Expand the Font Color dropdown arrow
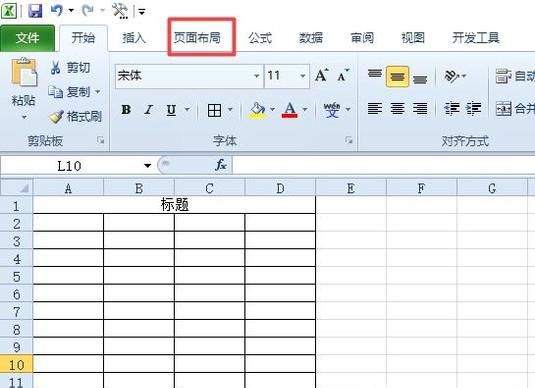Screen dimensions: 535x388 pos(305,110)
